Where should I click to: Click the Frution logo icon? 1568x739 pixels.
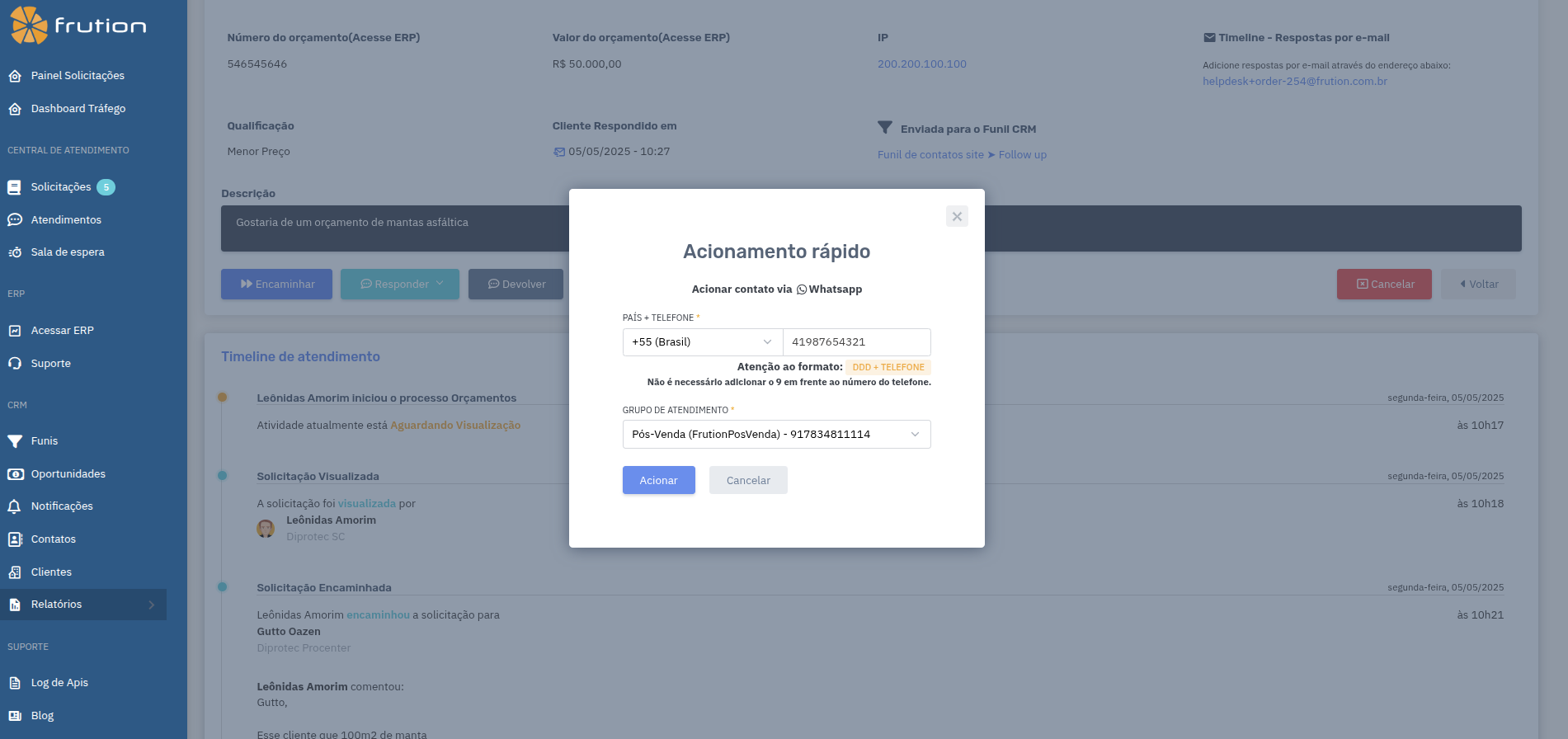click(29, 25)
